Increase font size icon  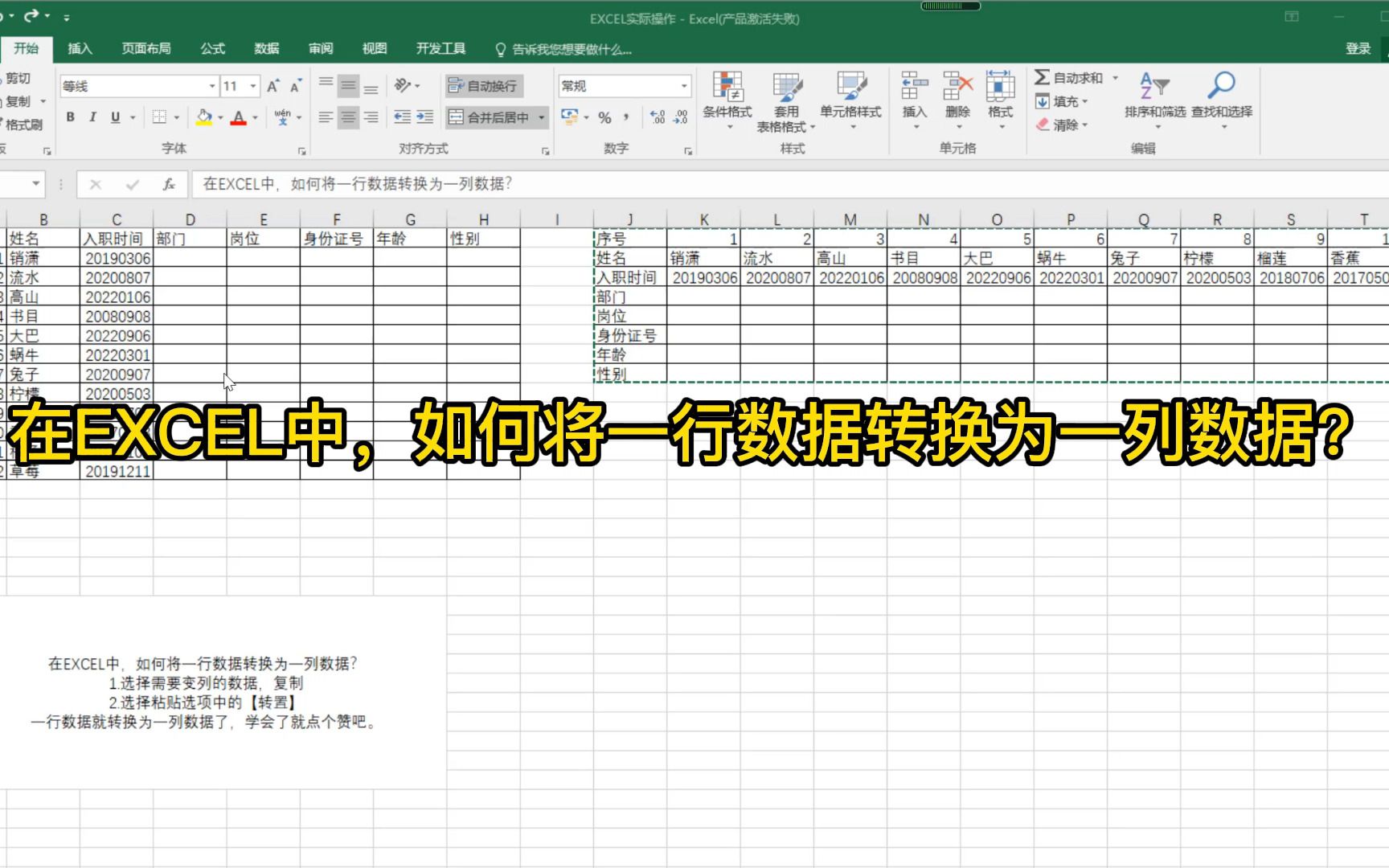point(273,86)
